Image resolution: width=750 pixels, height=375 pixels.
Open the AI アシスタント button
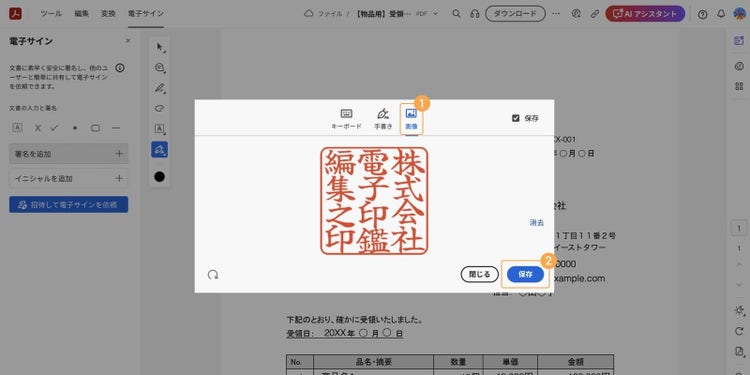click(x=645, y=14)
